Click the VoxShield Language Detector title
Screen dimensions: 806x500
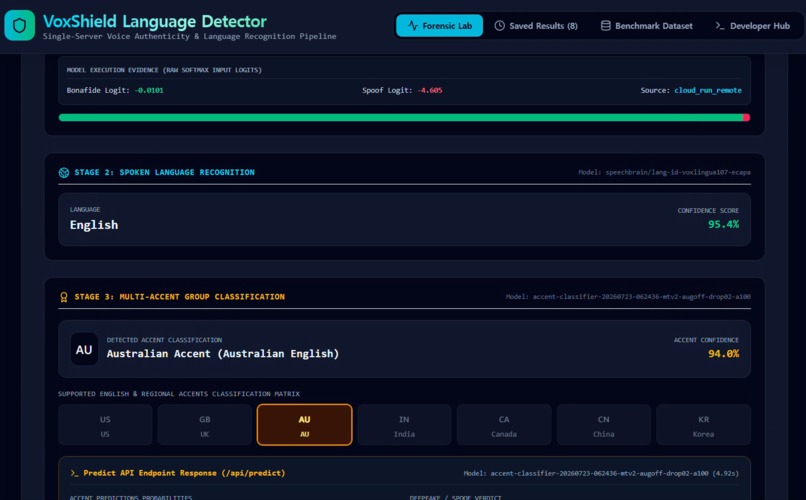pos(155,21)
